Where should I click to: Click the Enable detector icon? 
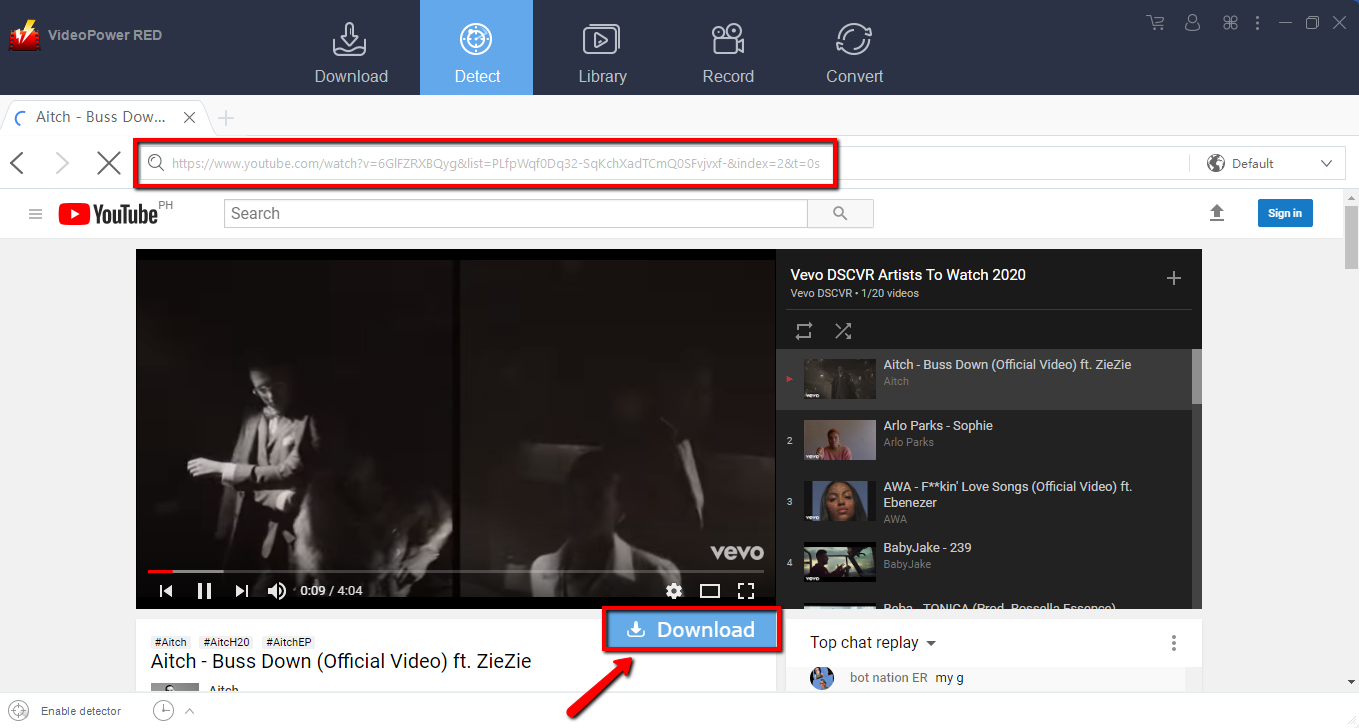pos(19,711)
